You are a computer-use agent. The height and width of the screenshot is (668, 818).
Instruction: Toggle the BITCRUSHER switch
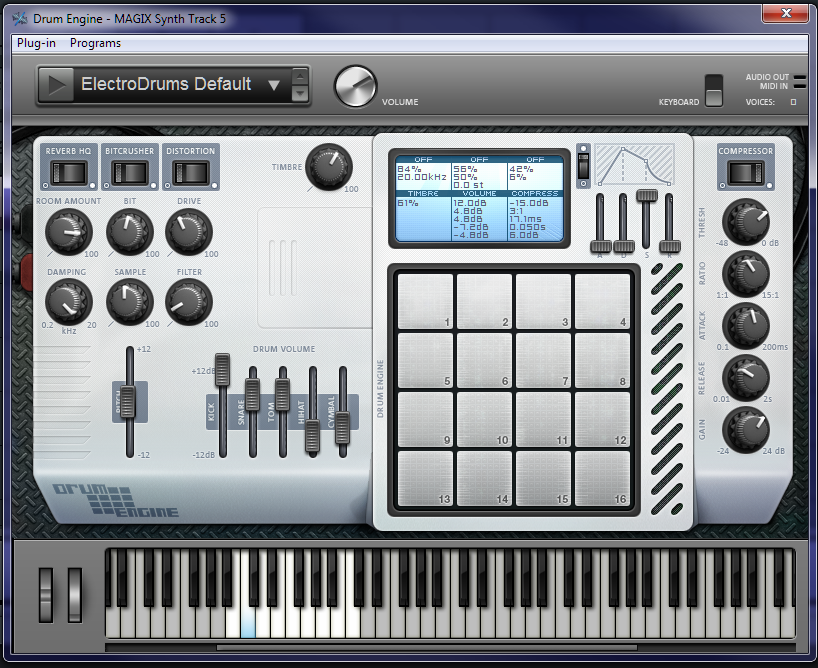click(x=130, y=173)
